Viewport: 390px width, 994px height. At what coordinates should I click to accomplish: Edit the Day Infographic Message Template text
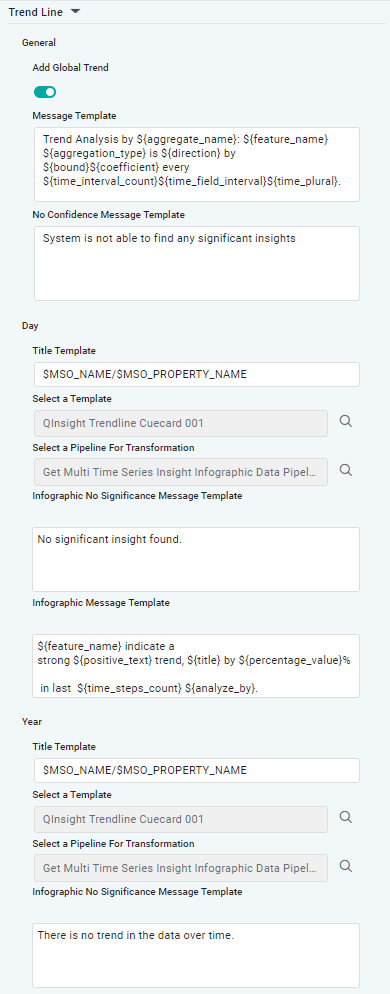pyautogui.click(x=196, y=666)
